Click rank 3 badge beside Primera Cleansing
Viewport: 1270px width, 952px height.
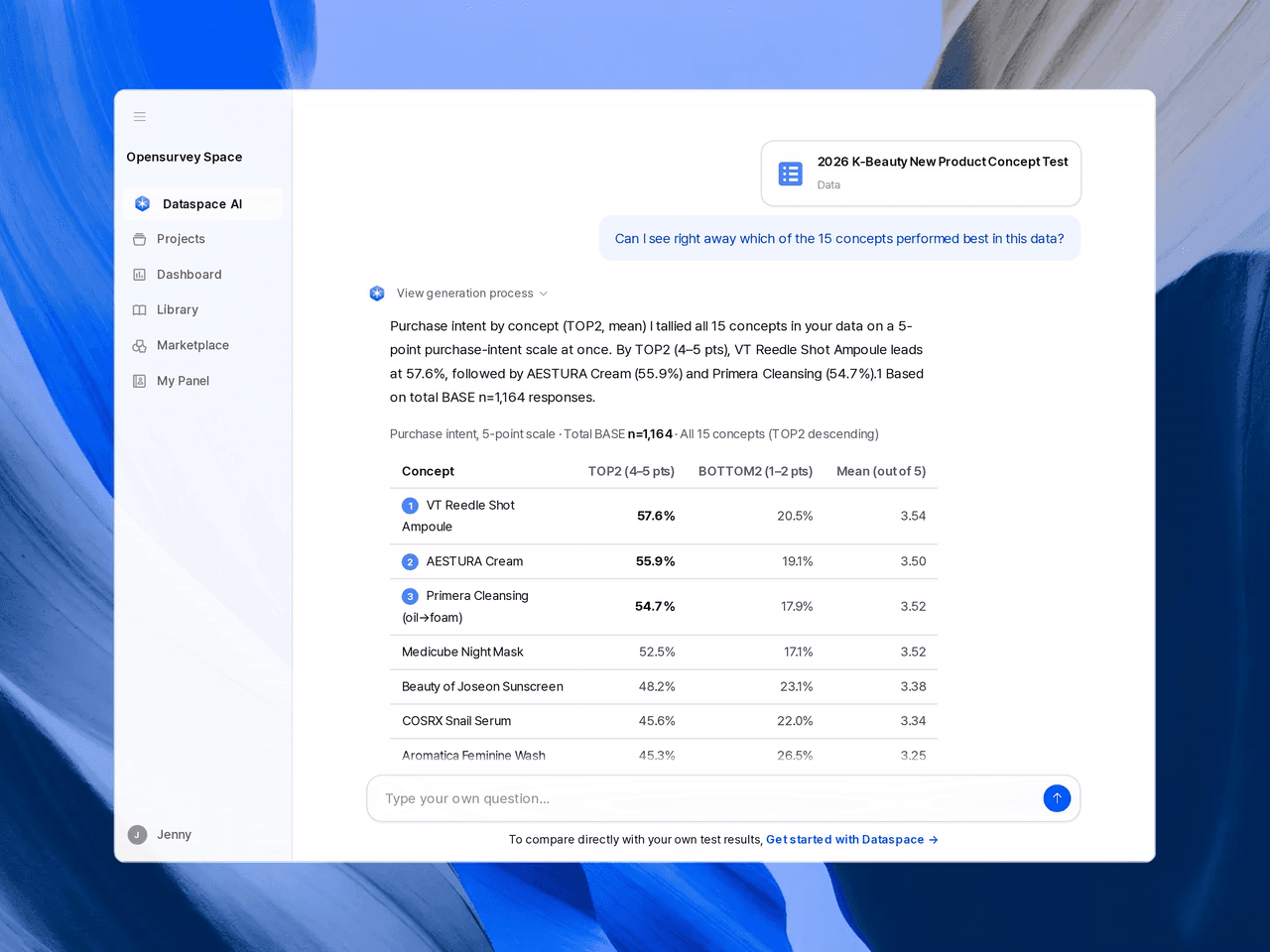[x=411, y=597]
